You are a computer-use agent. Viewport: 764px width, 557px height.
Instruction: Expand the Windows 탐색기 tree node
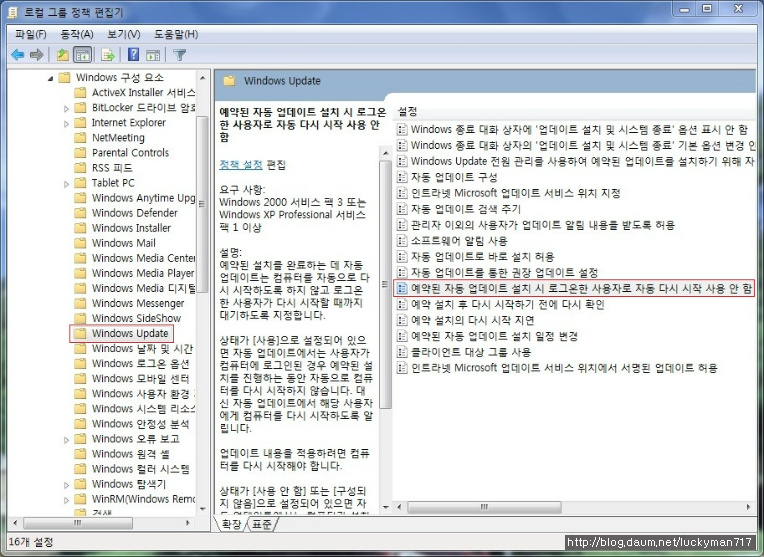pyautogui.click(x=66, y=485)
